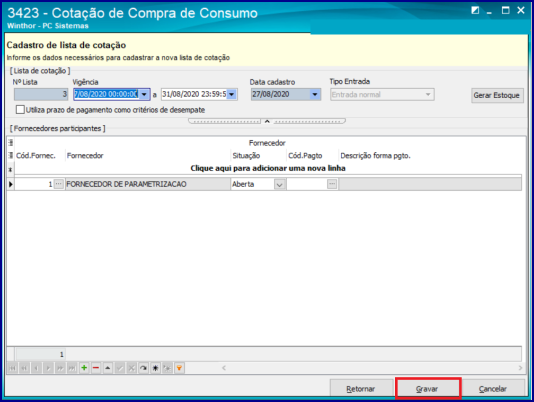Click Retornar button
The width and height of the screenshot is (534, 402).
tap(361, 389)
